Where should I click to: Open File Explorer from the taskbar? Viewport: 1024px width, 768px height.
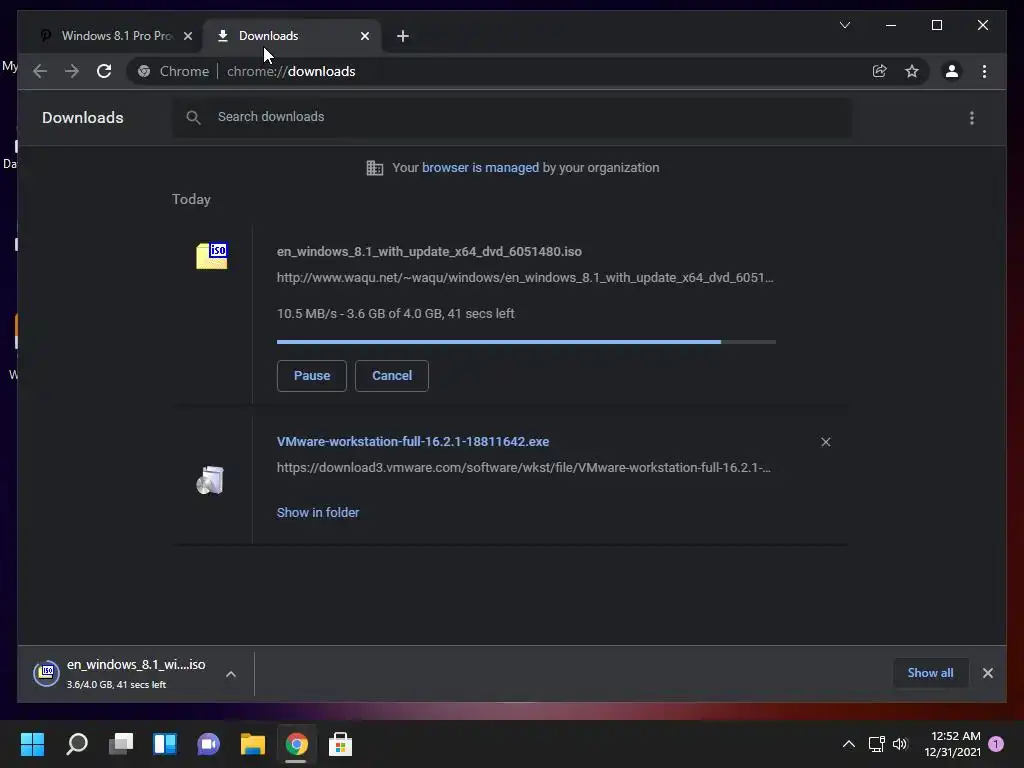pyautogui.click(x=252, y=744)
